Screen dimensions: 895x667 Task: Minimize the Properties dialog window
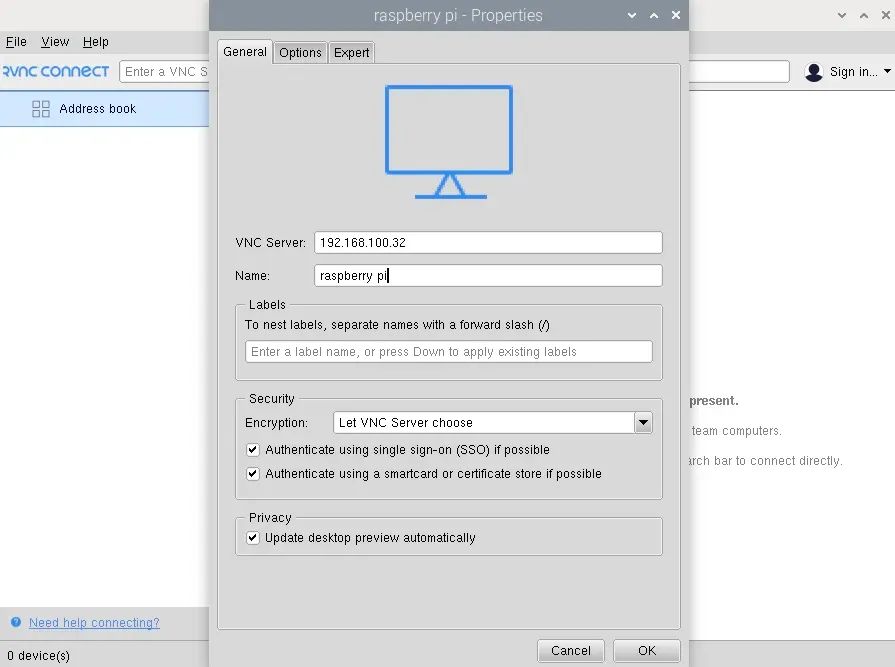pyautogui.click(x=632, y=15)
